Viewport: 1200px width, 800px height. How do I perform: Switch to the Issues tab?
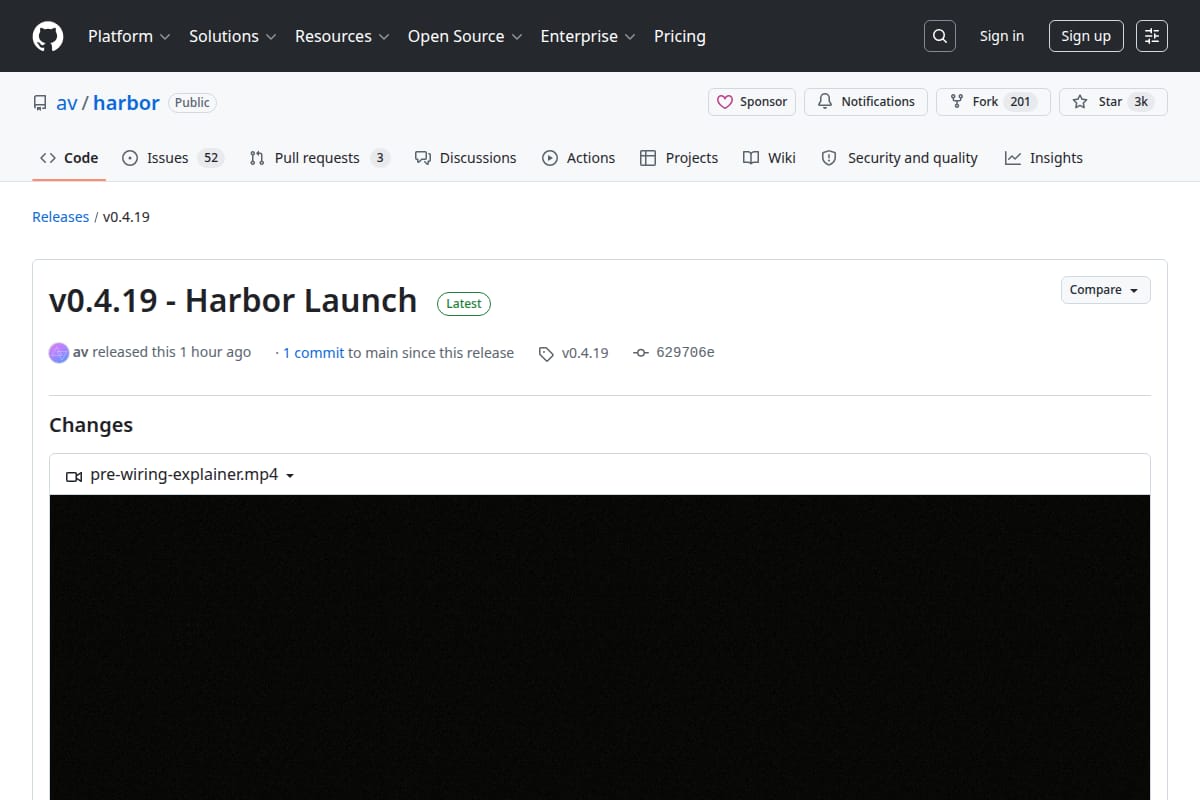[x=171, y=158]
